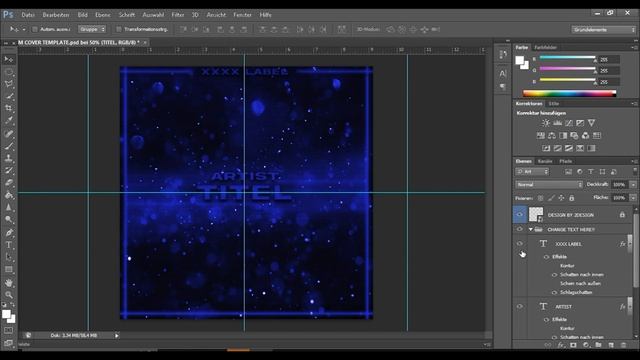The width and height of the screenshot is (640, 360).
Task: Click the new group folder icon
Action: (x=598, y=345)
